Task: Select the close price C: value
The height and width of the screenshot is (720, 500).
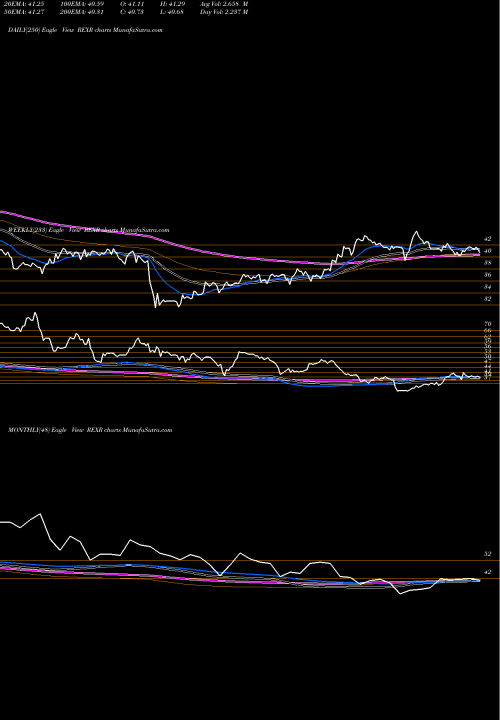Action: [x=136, y=12]
